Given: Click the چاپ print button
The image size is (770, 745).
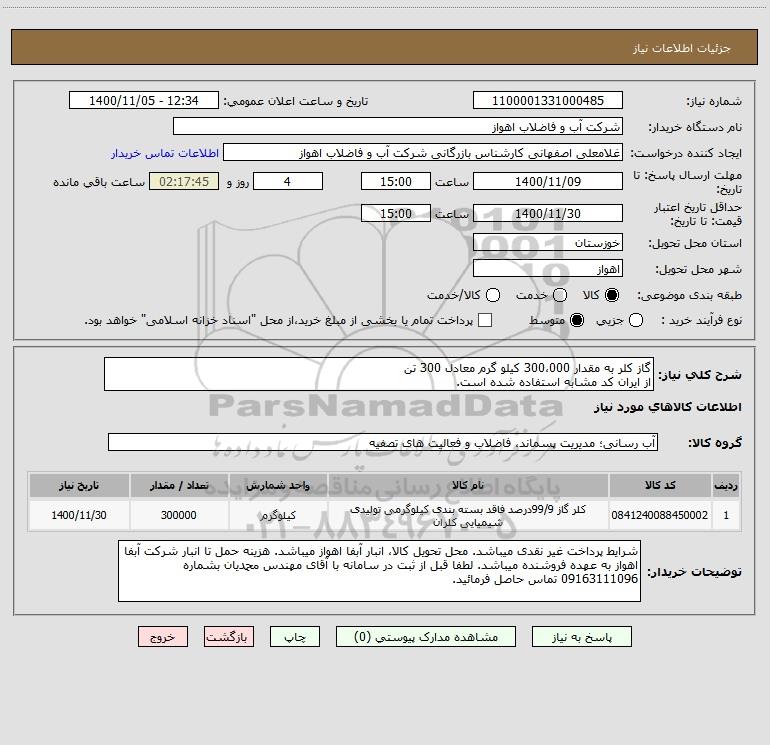Looking at the screenshot, I should (295, 637).
